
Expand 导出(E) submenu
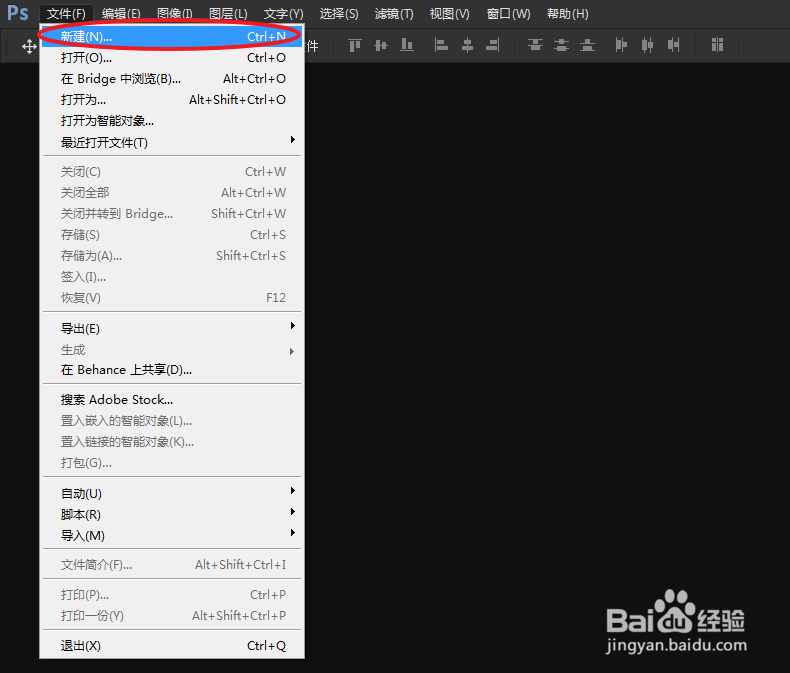click(172, 328)
